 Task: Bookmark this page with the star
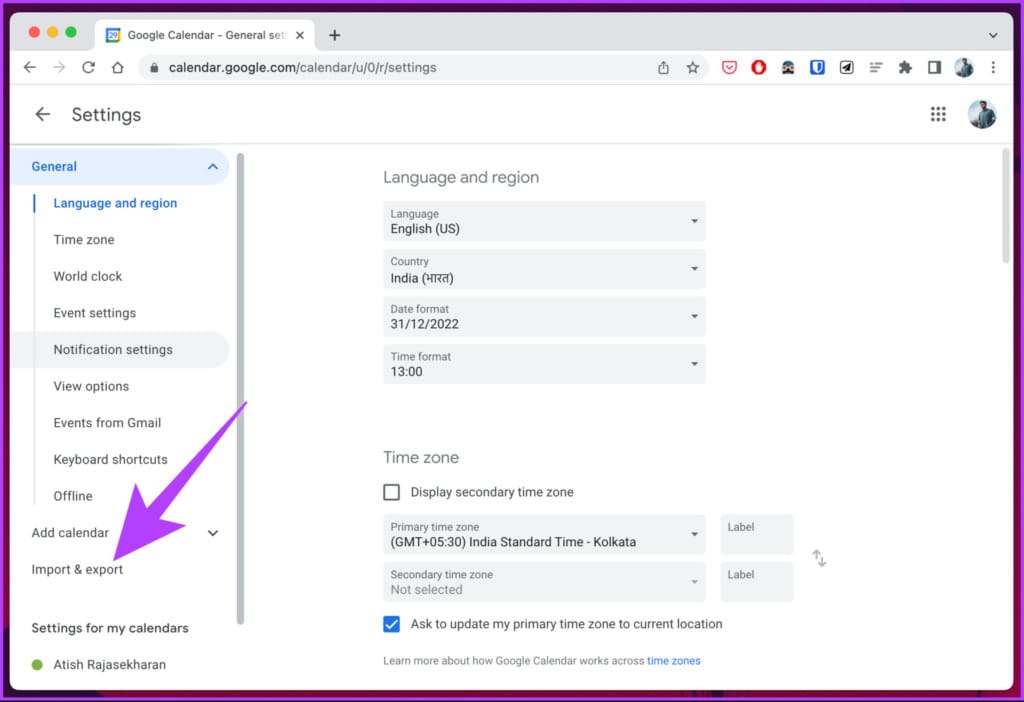point(693,67)
